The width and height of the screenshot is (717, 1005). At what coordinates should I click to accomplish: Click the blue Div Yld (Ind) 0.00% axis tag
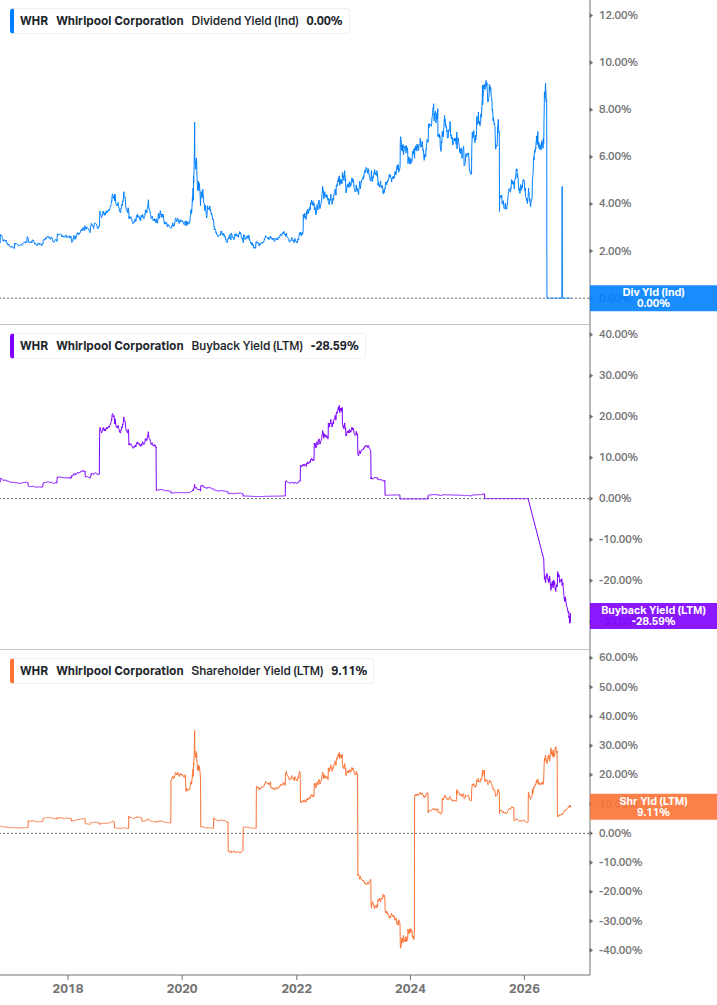pyautogui.click(x=653, y=298)
